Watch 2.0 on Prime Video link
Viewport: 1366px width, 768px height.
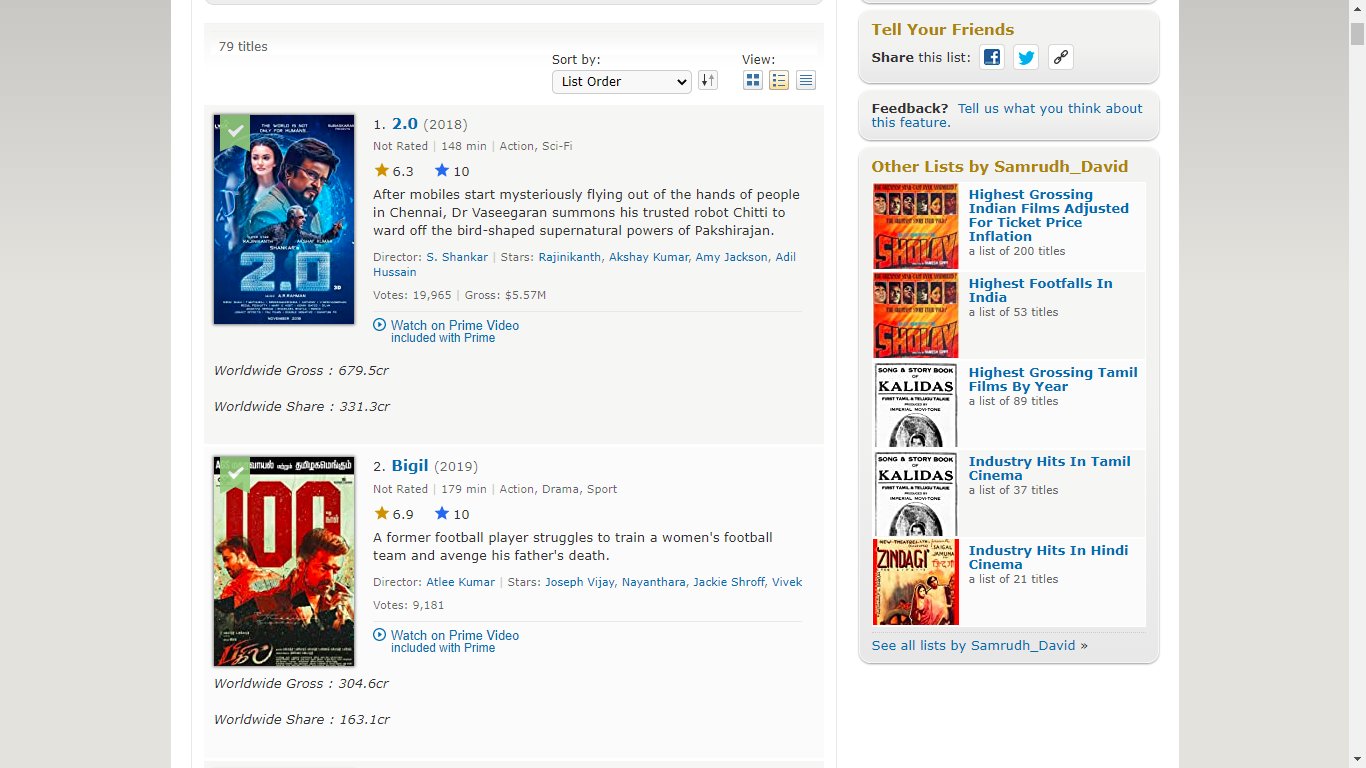tap(455, 325)
